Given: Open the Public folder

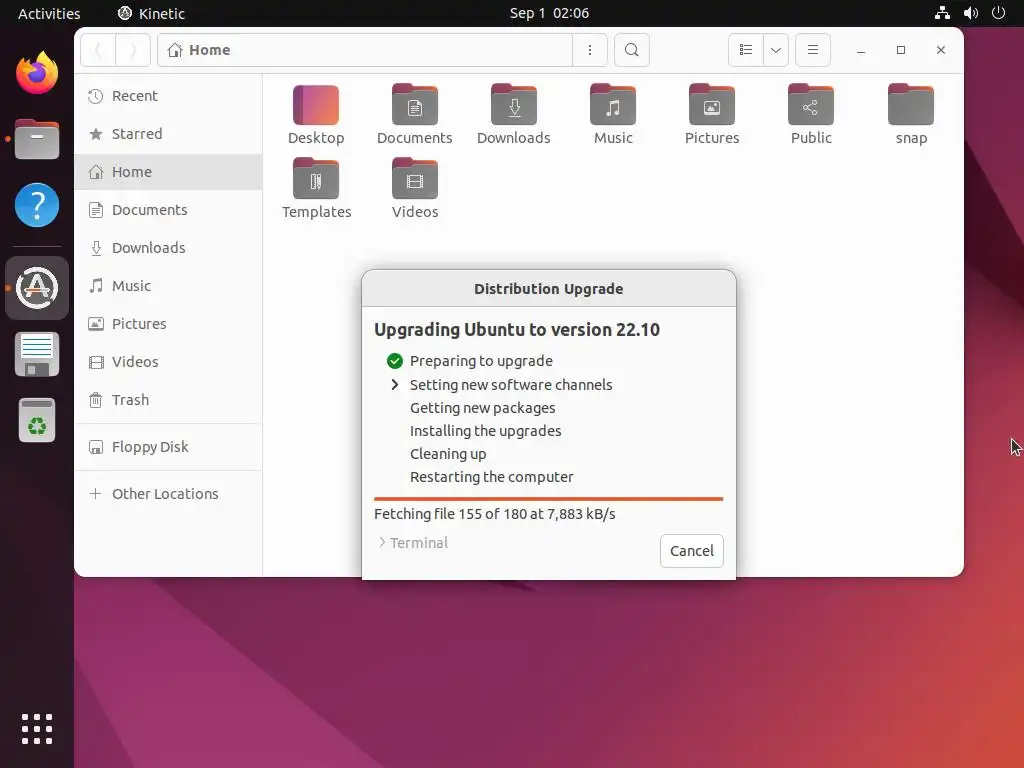Looking at the screenshot, I should [x=811, y=115].
